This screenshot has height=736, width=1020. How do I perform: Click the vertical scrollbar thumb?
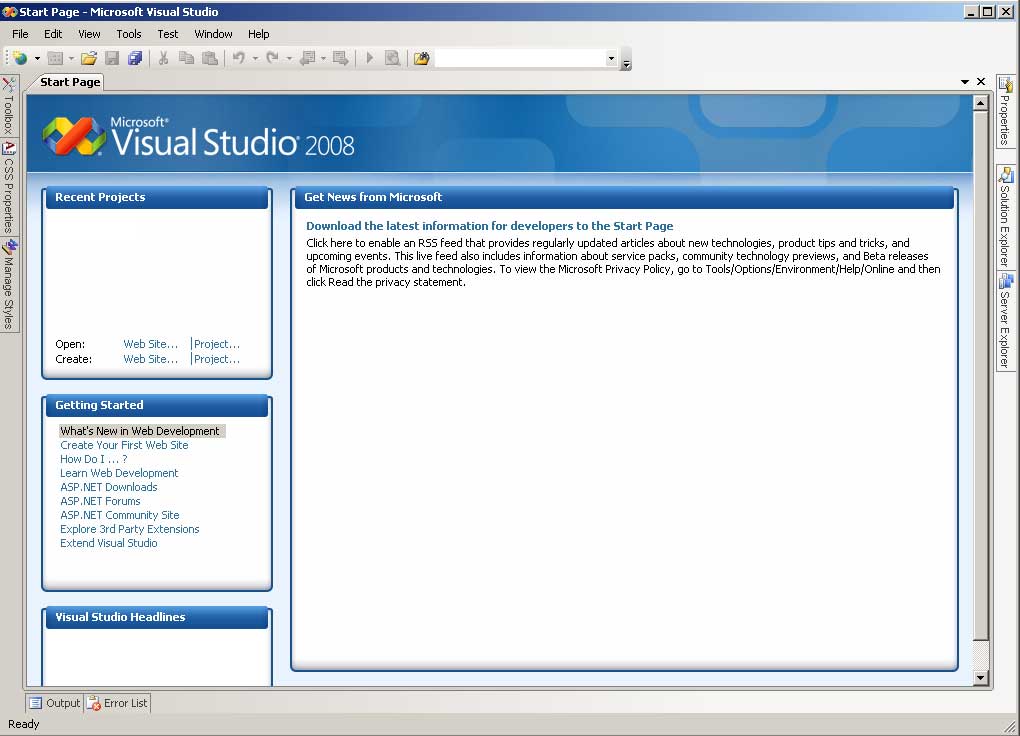[981, 375]
